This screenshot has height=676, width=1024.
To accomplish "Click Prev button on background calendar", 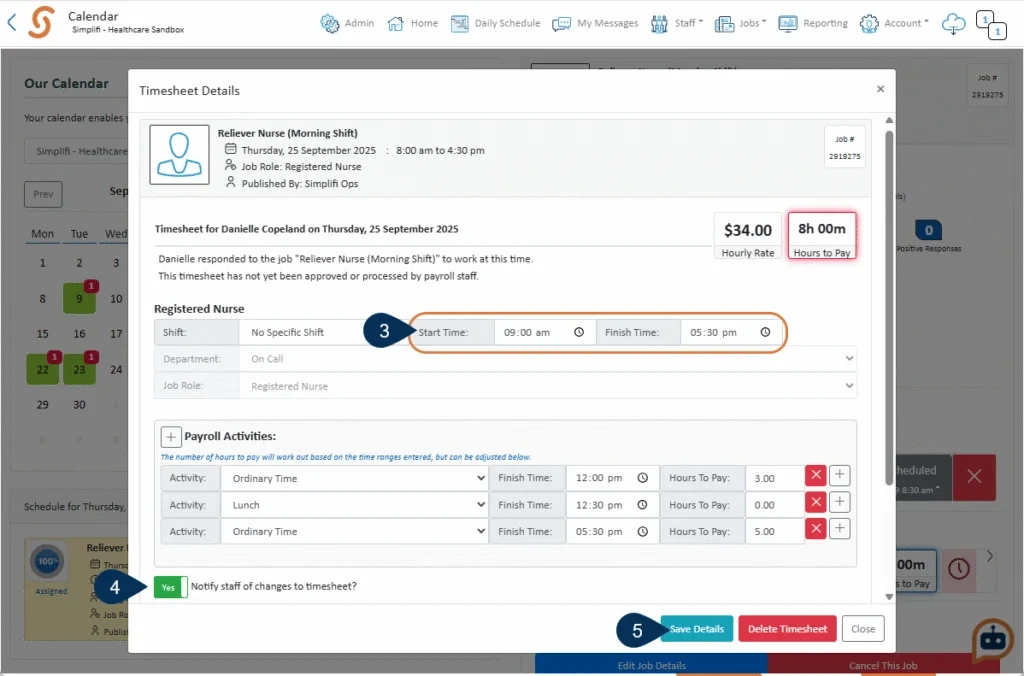I will 43,194.
